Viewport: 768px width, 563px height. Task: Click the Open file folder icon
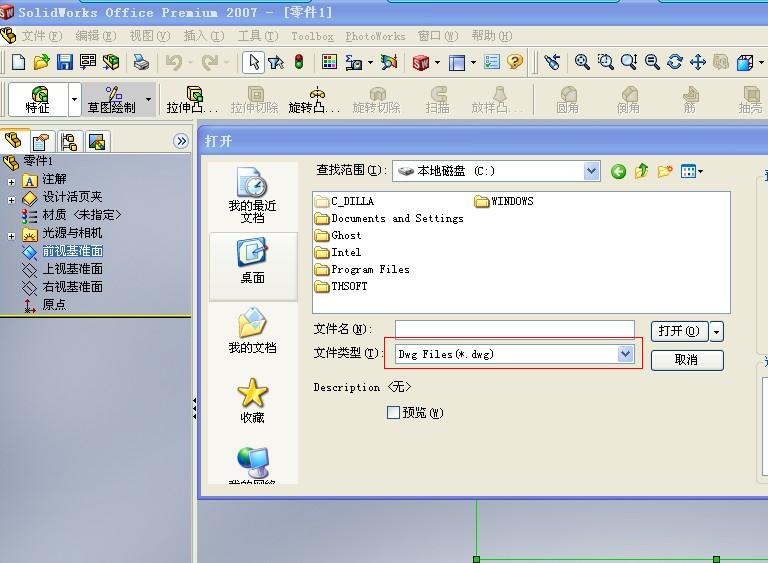(42, 62)
